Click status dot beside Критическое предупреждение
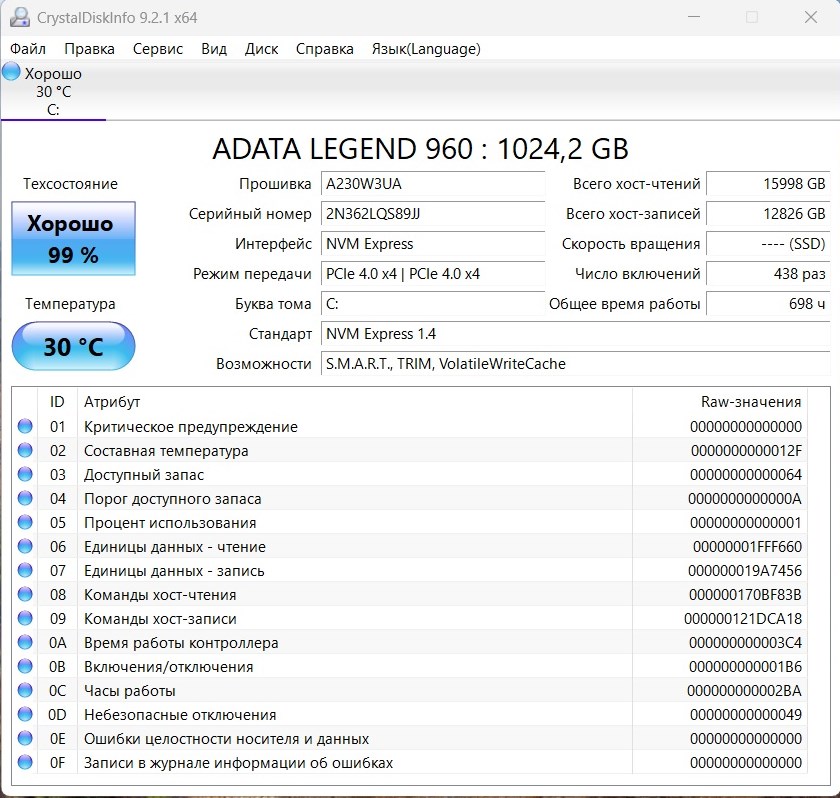 [x=25, y=427]
